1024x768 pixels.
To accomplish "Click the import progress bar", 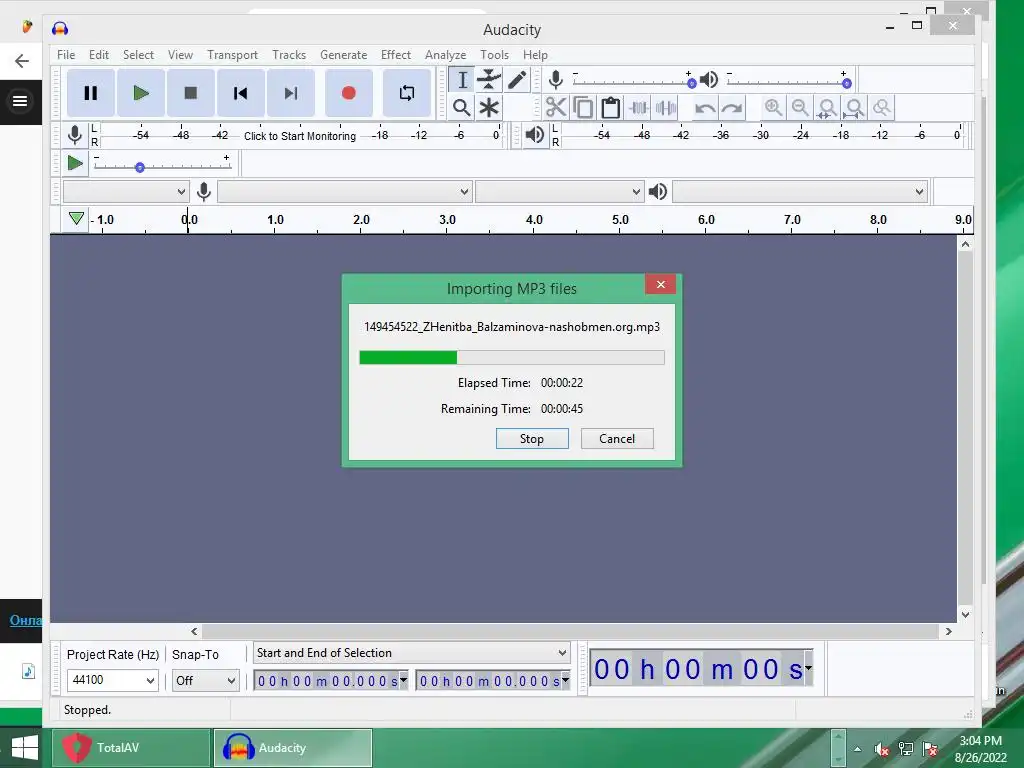I will [x=512, y=357].
